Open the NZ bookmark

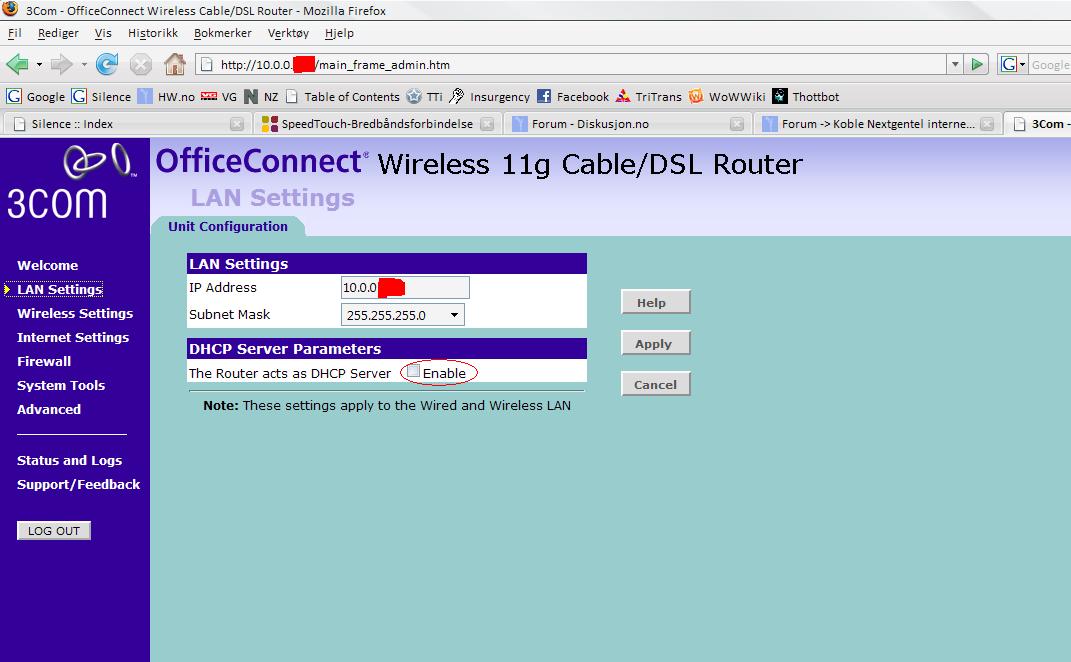[261, 96]
